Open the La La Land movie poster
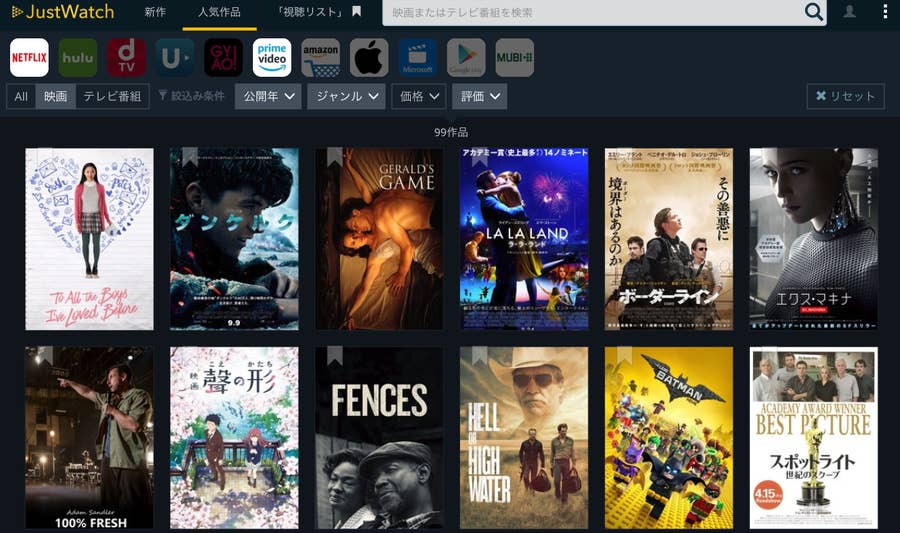This screenshot has height=533, width=900. 524,239
